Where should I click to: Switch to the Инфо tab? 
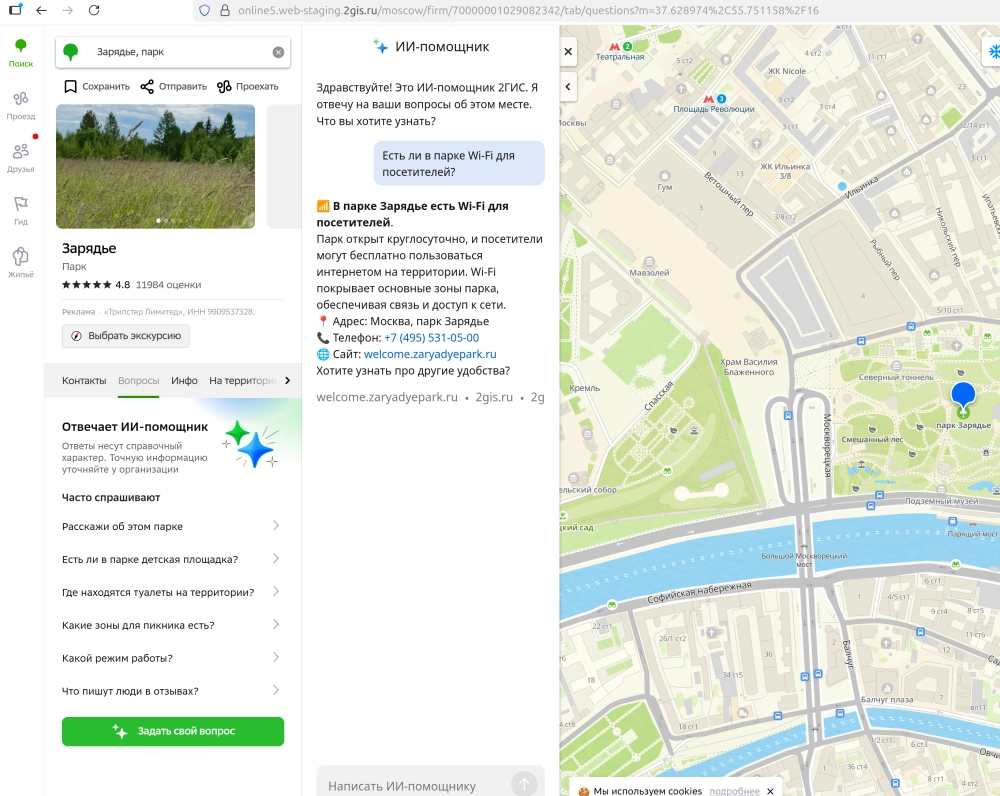(x=184, y=380)
